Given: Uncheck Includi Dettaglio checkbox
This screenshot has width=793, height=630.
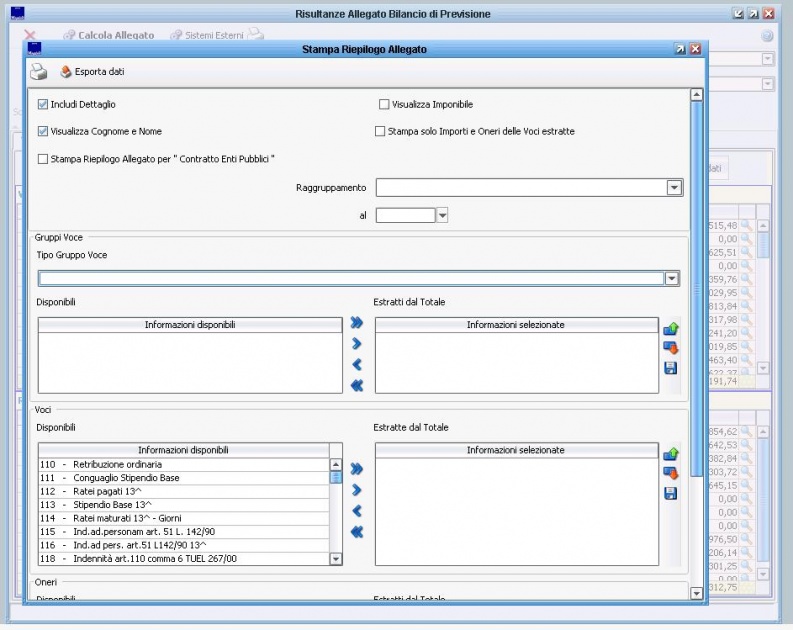Looking at the screenshot, I should [x=43, y=104].
